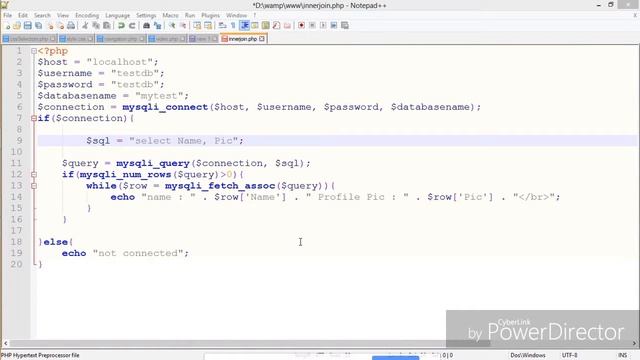Open the Settings menu
Viewport: 640px width, 360px height.
146,15
